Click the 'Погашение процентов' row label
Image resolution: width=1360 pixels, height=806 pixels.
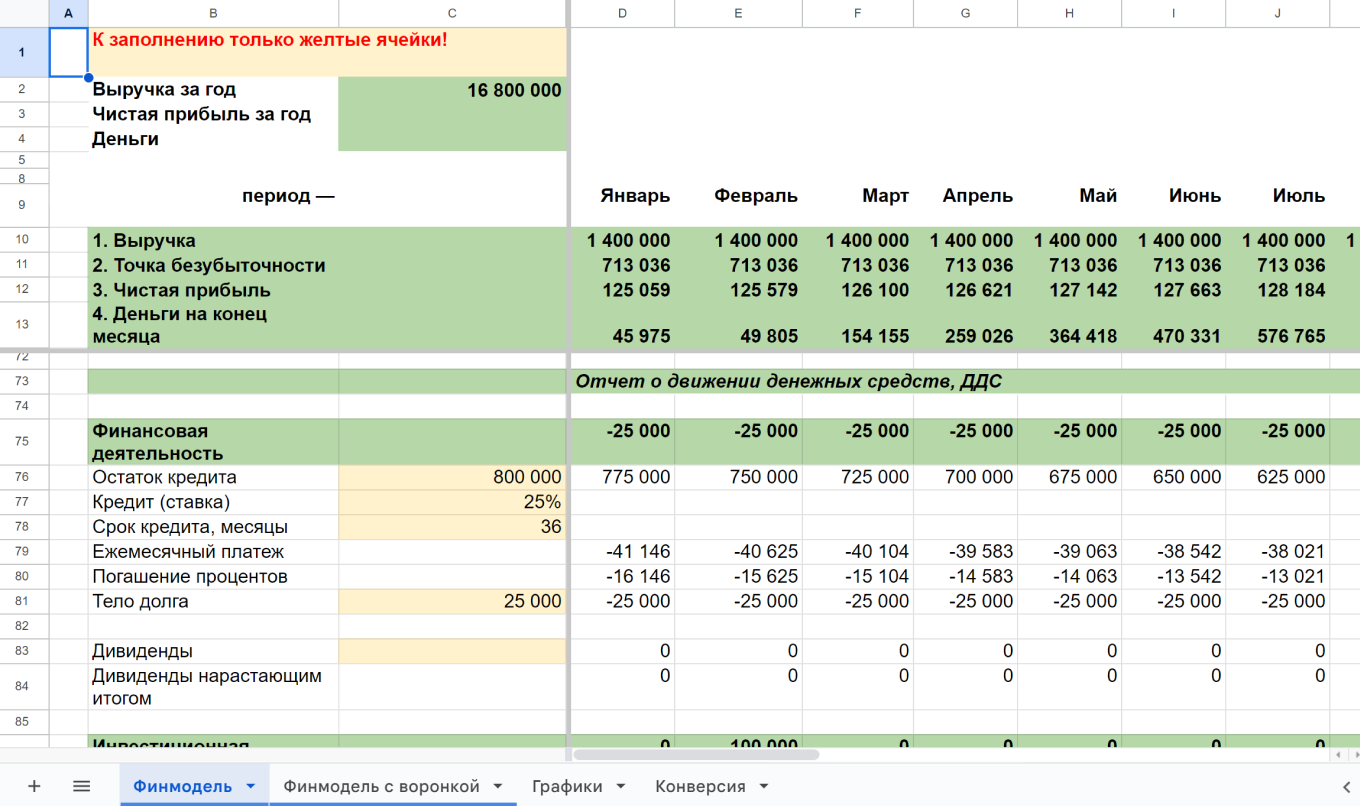tap(190, 576)
